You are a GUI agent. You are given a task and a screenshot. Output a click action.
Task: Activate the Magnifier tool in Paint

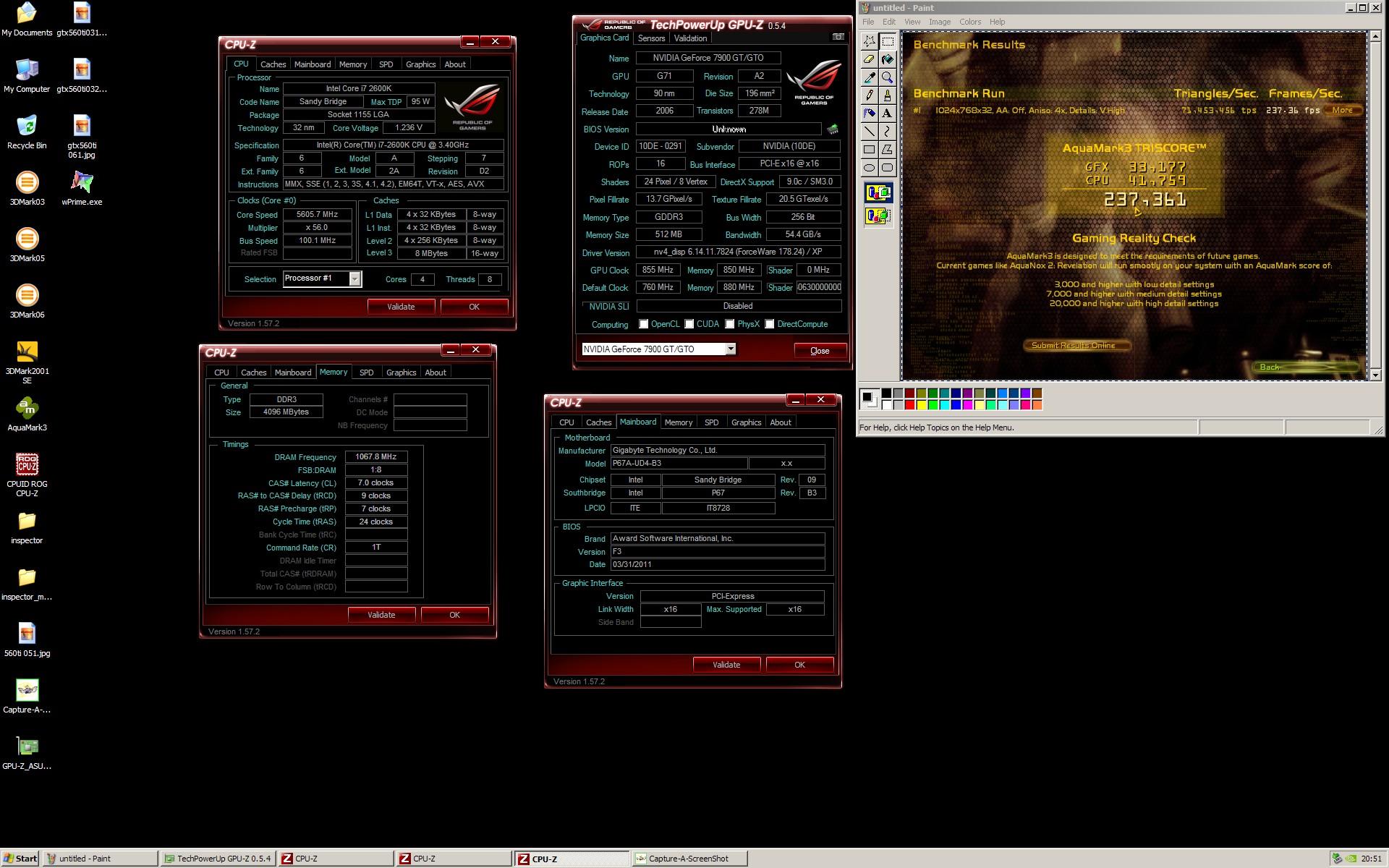tap(887, 77)
